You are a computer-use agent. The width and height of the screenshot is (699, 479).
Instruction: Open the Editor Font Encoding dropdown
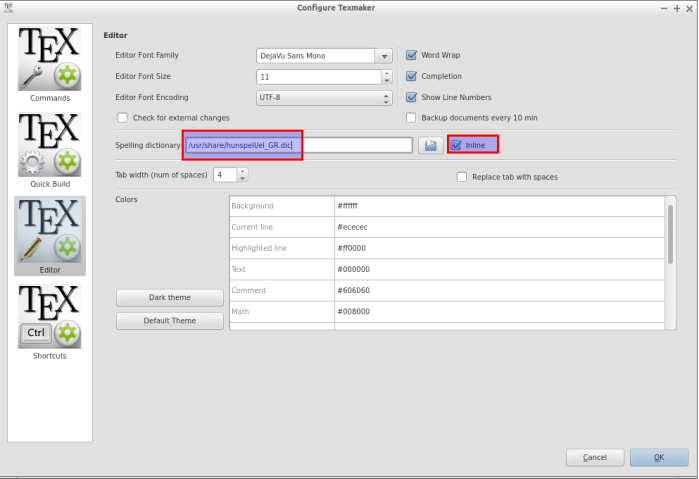click(x=324, y=98)
